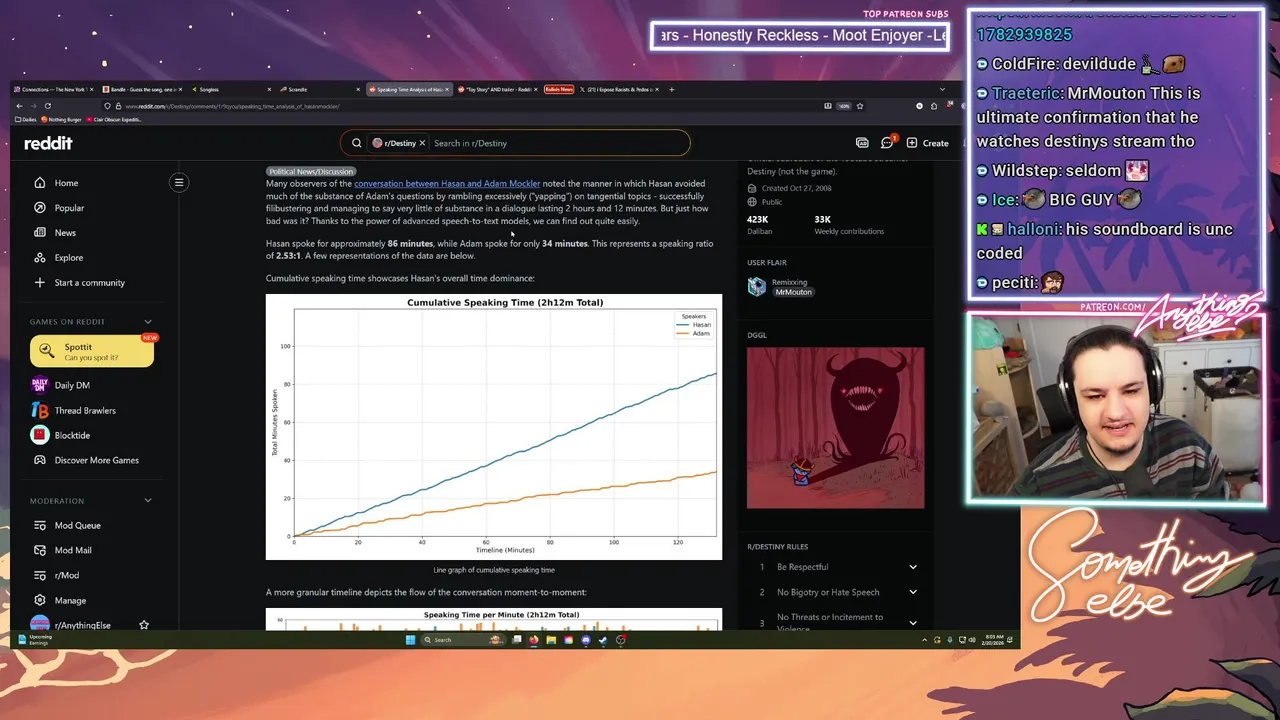Image resolution: width=1280 pixels, height=720 pixels.
Task: Open the Nothing Burger bookmark
Action: tap(63, 119)
